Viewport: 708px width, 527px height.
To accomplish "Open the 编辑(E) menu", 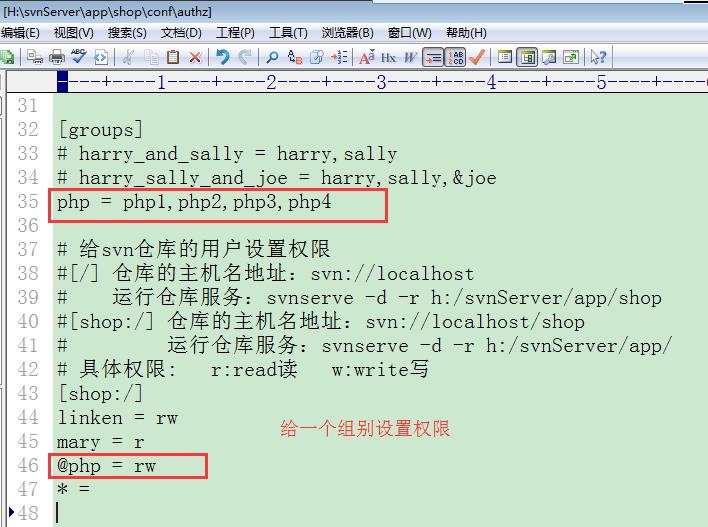I will (x=20, y=33).
